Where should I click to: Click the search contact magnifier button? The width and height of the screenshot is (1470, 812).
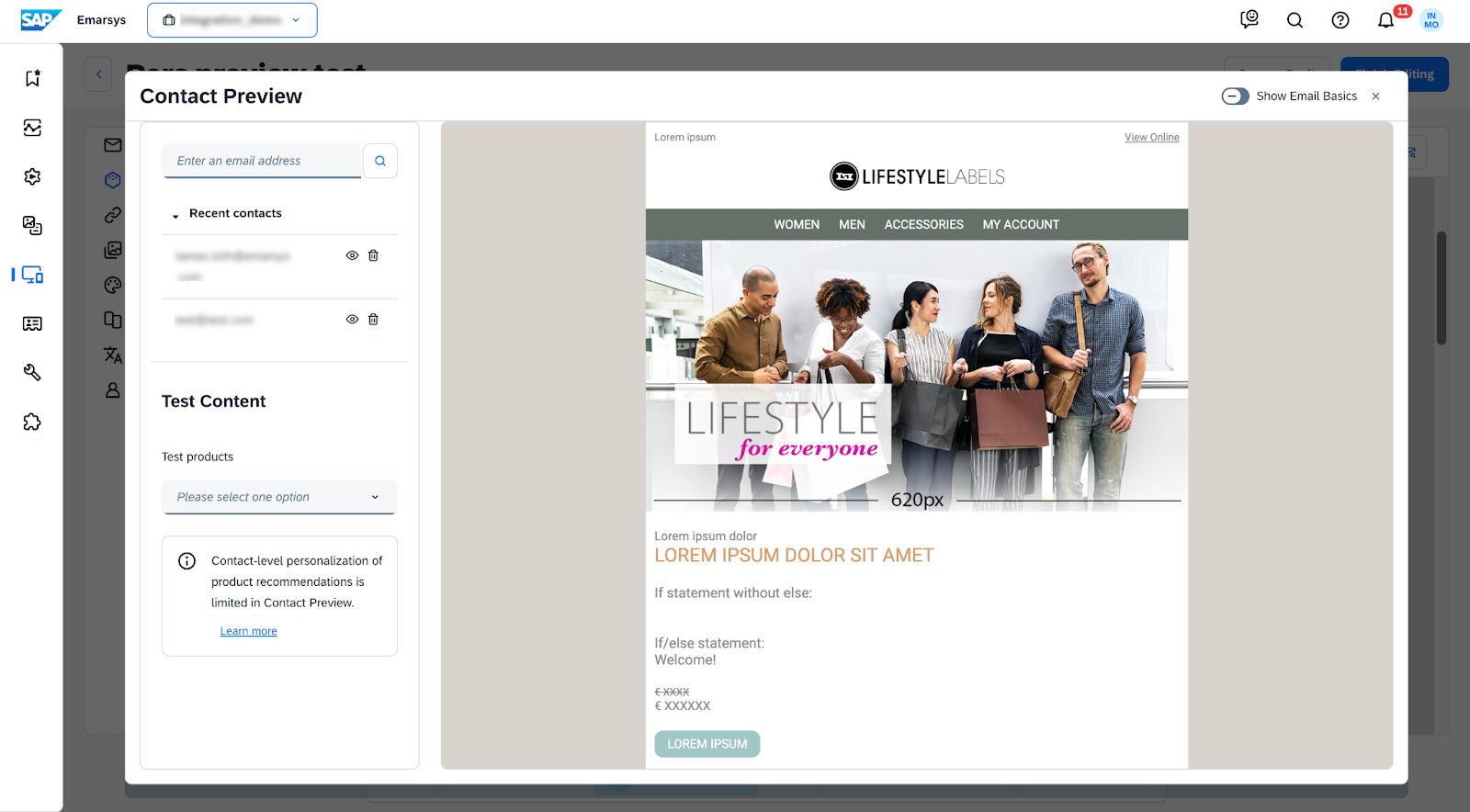[380, 161]
